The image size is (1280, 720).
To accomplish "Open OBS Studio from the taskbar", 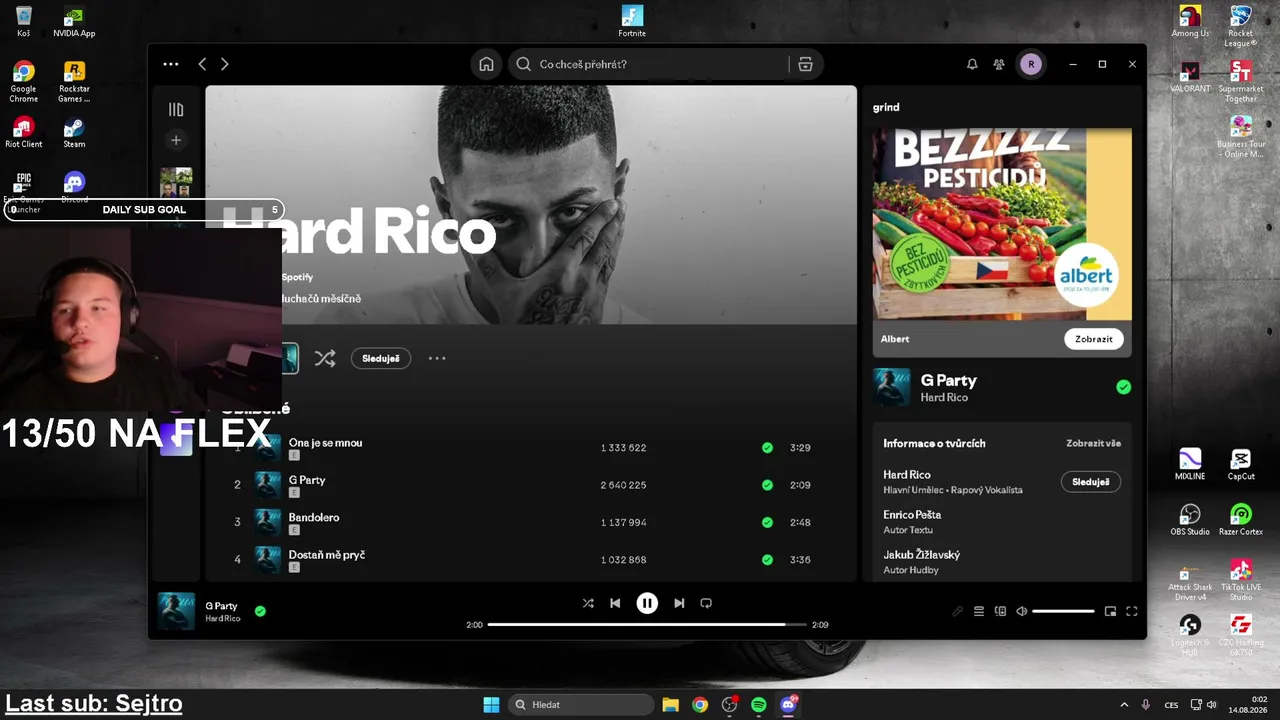I will click(x=729, y=705).
